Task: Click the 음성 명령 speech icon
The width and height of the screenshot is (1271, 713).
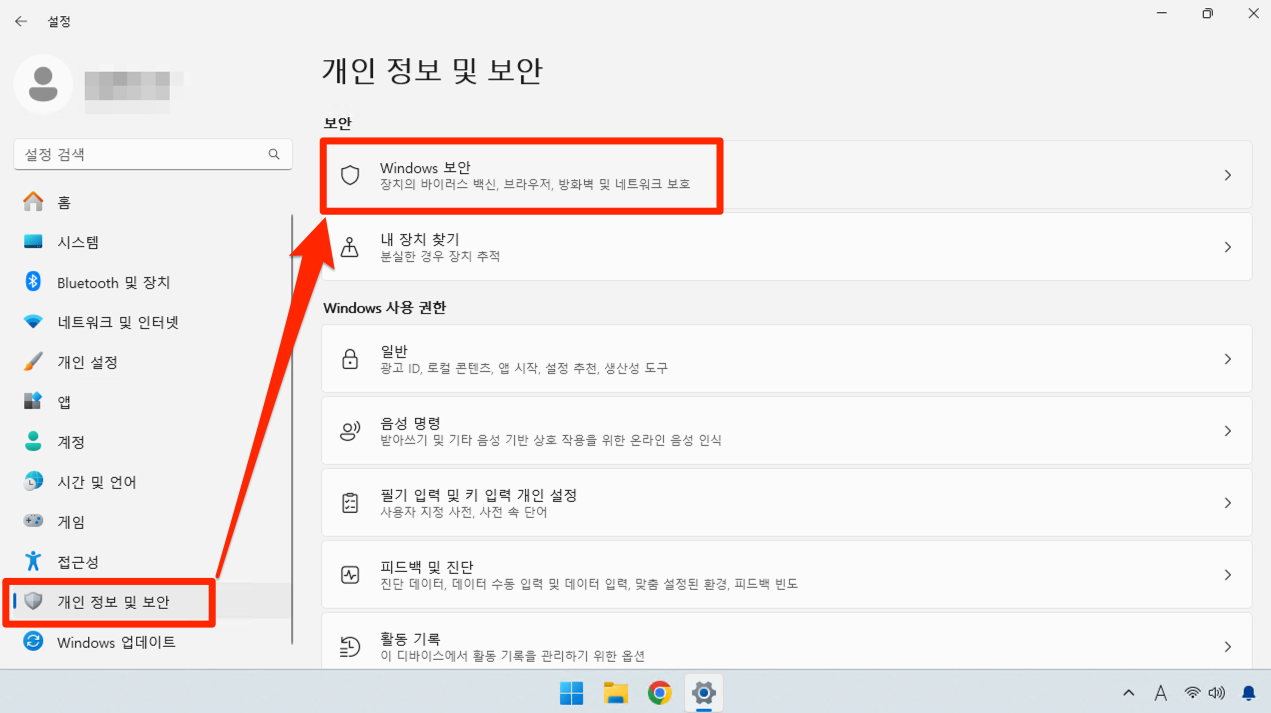Action: pos(350,431)
